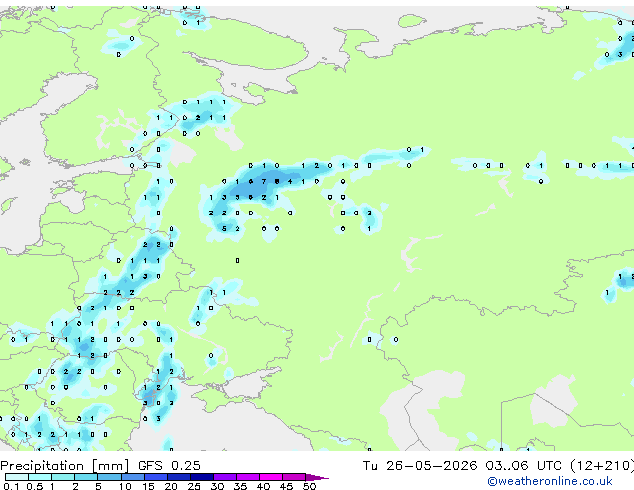Screen dimensions: 634x490
Task: Click the '10' legend scale label
Action: (125, 486)
